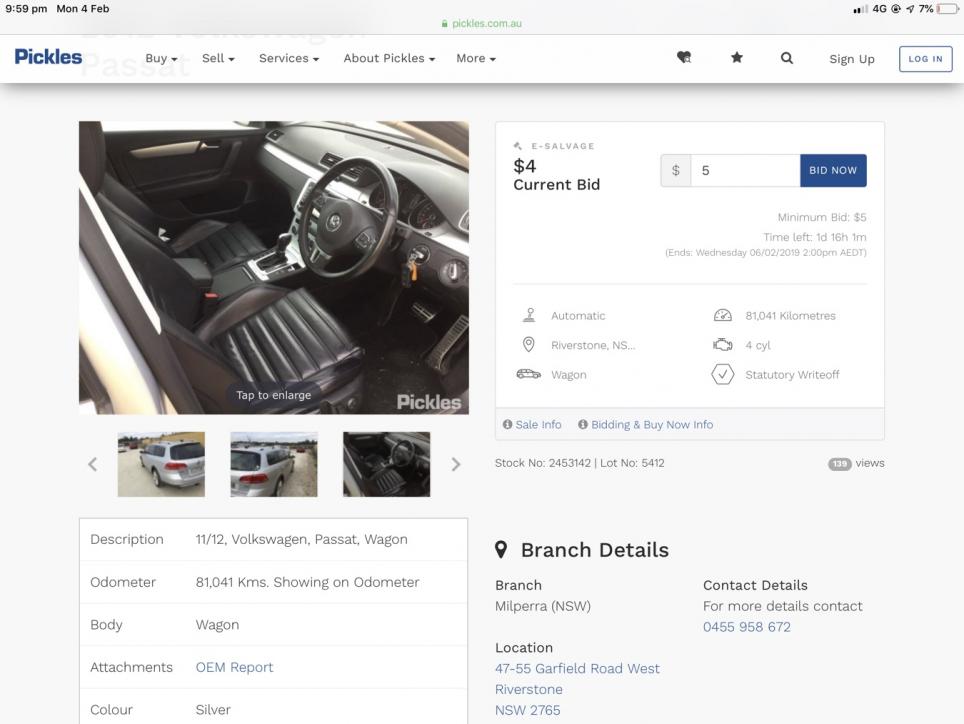This screenshot has height=724, width=964.
Task: Open the watchlist heart icon
Action: (684, 58)
